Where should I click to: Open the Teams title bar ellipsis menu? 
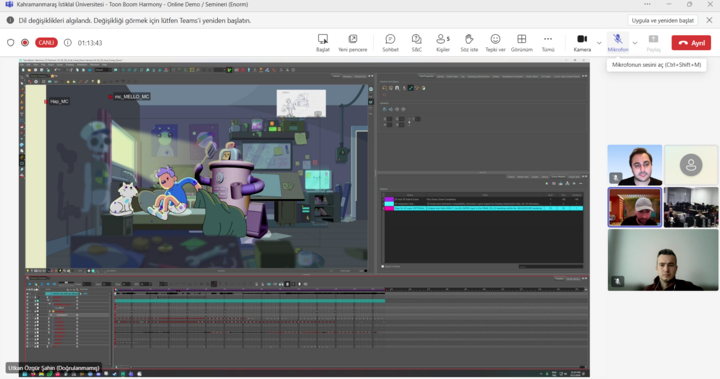[x=647, y=4]
